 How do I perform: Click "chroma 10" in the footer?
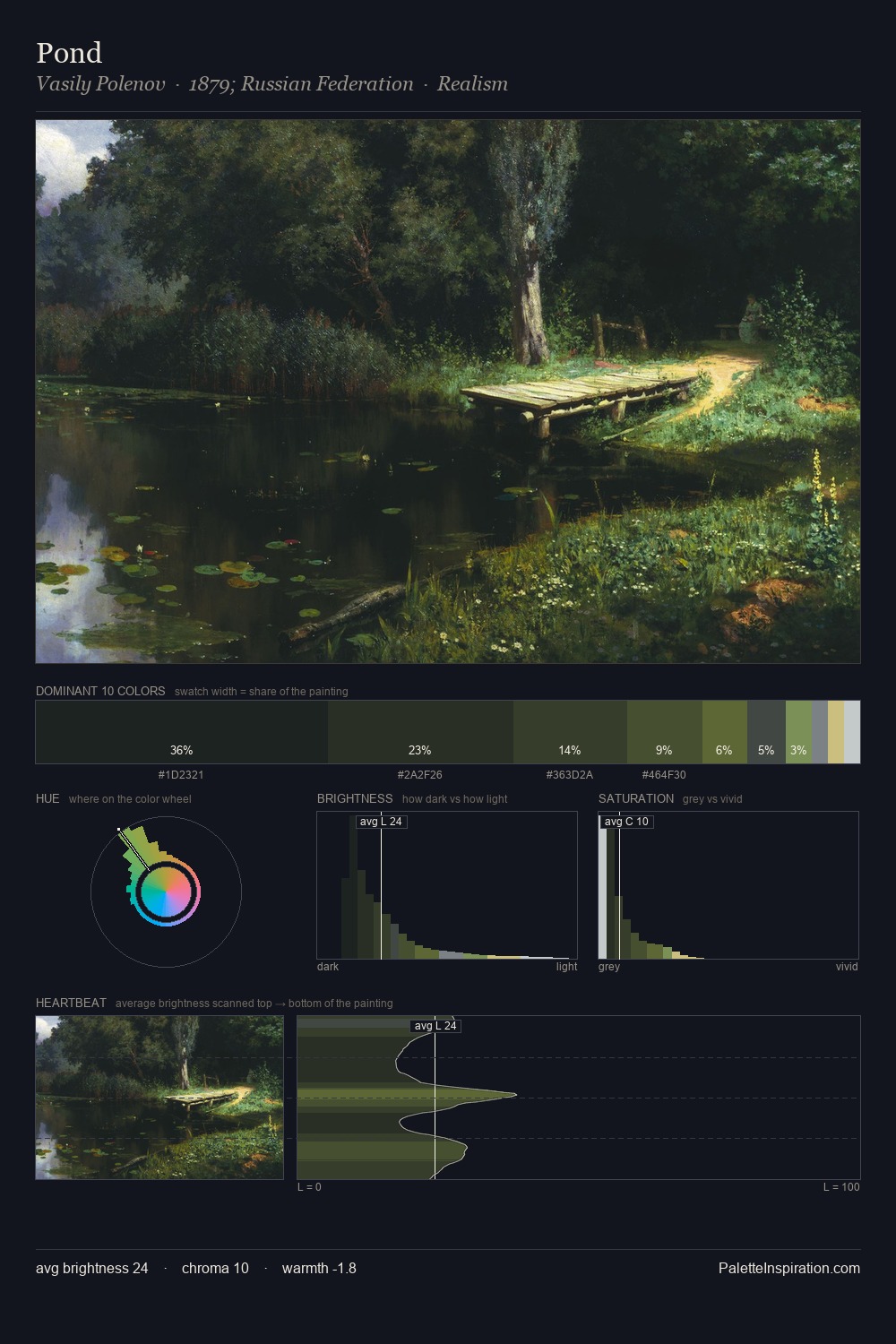point(215,1268)
